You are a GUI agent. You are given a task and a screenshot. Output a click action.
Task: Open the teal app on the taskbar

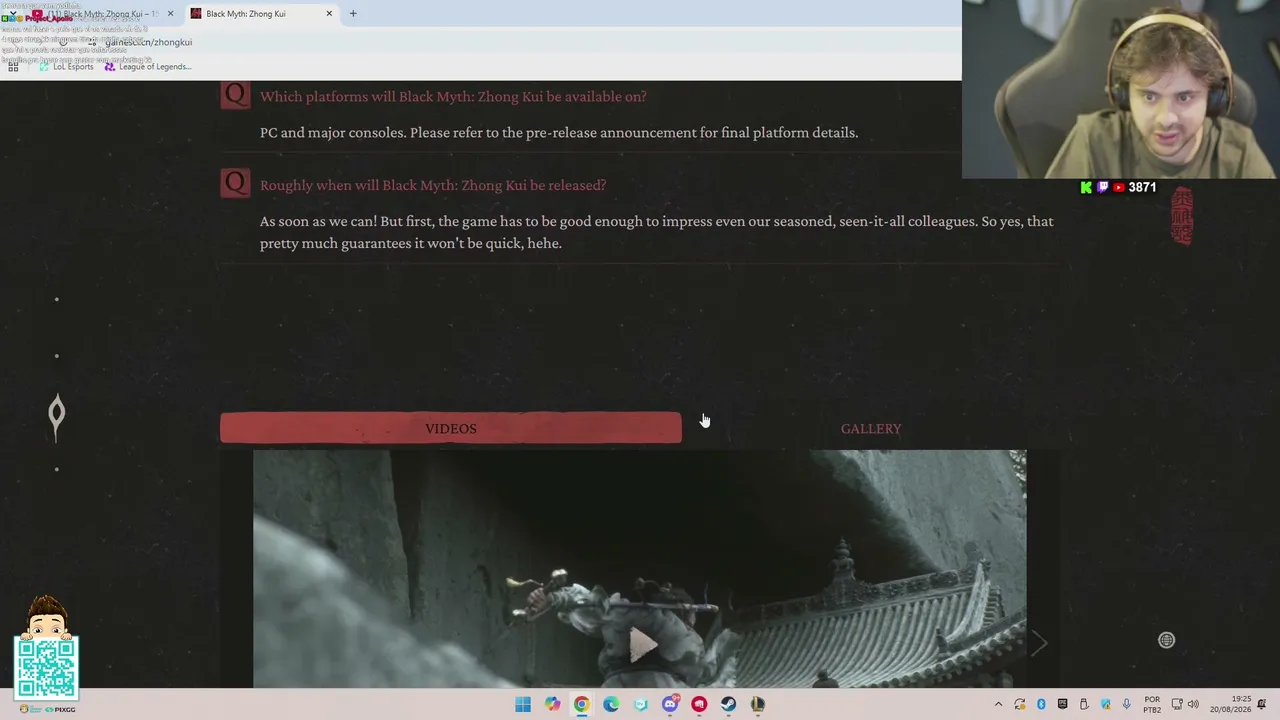pyautogui.click(x=640, y=704)
